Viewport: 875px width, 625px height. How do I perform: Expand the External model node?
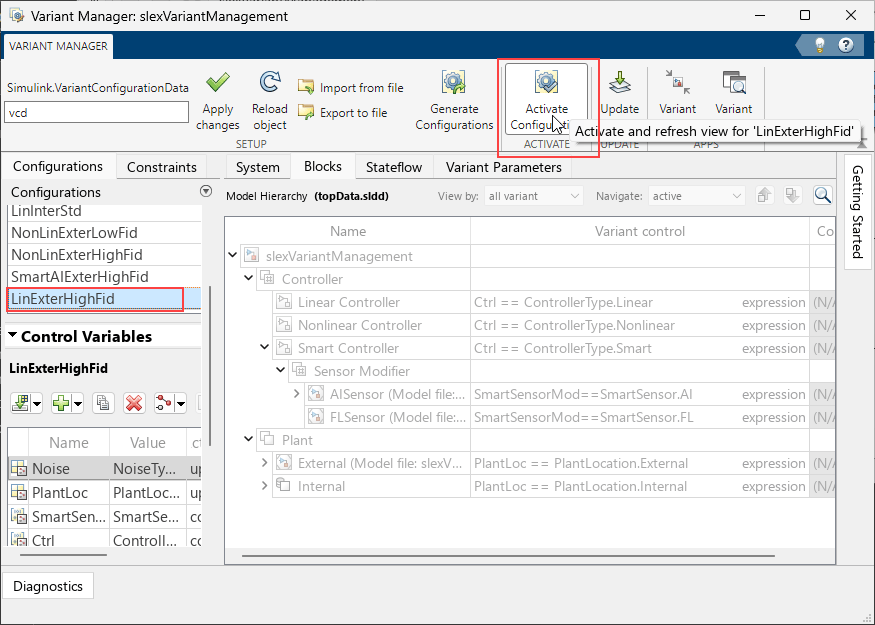coord(265,463)
